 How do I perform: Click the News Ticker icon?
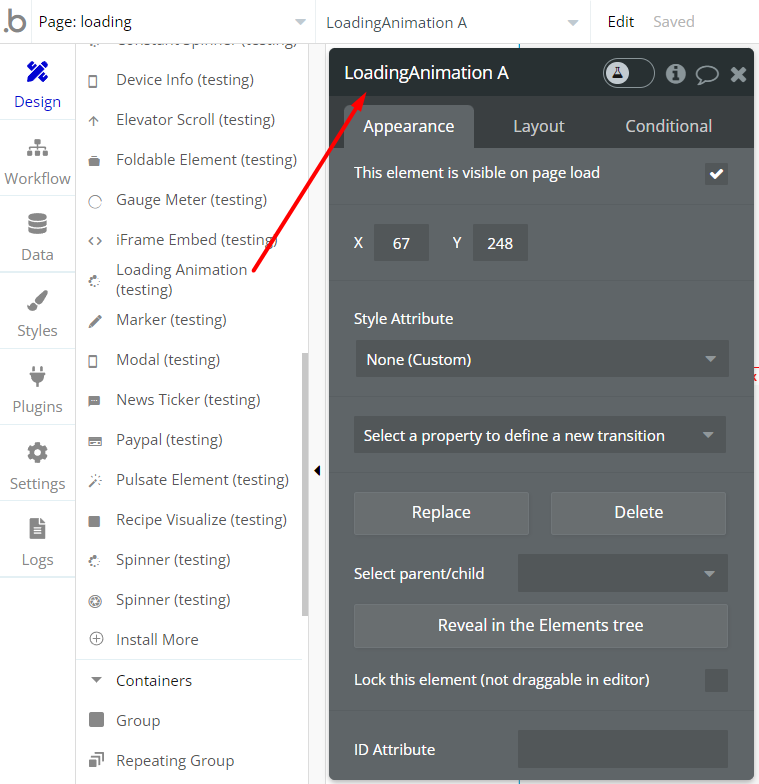[94, 401]
